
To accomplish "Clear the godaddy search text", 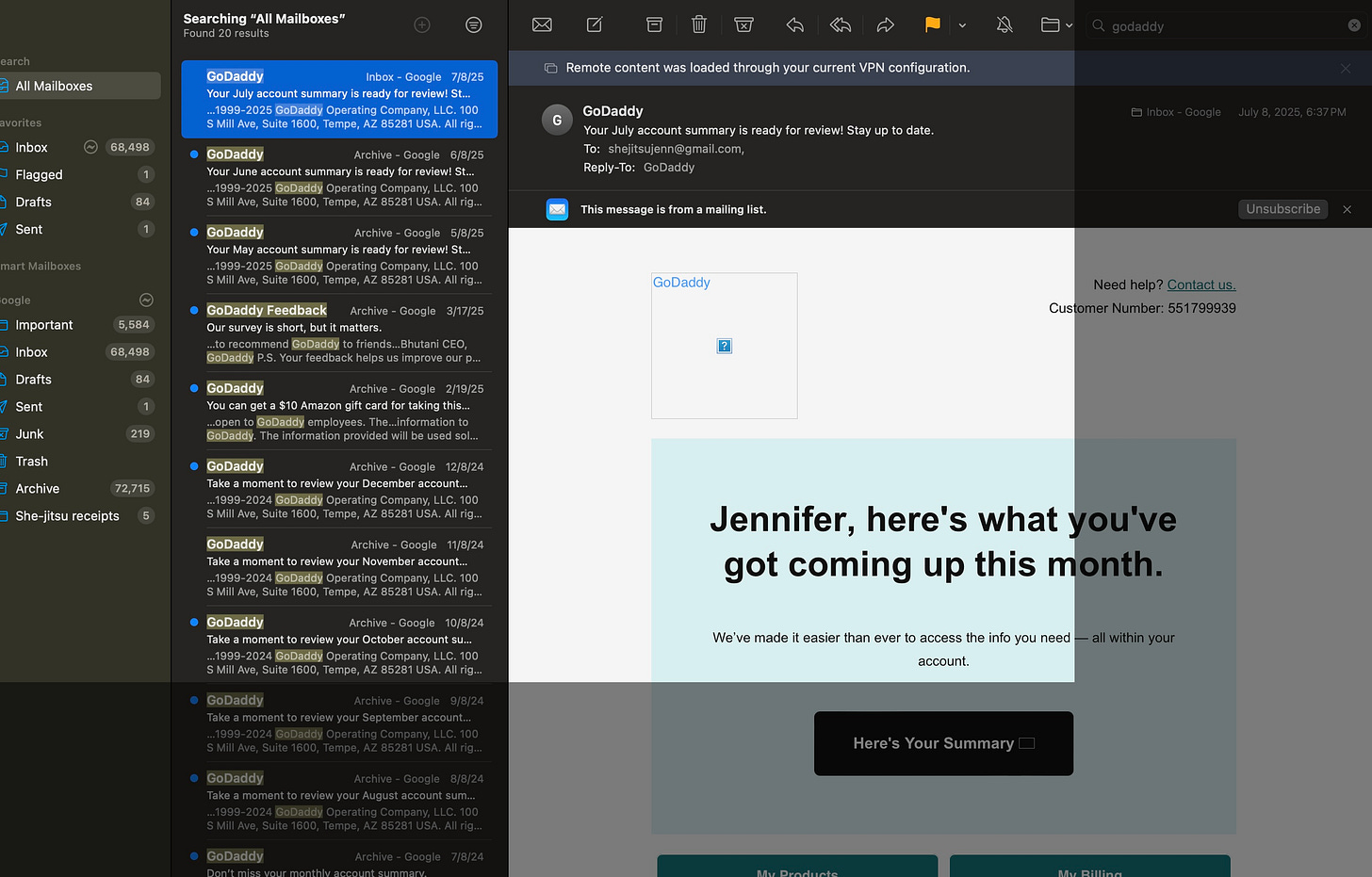I will pyautogui.click(x=1354, y=25).
